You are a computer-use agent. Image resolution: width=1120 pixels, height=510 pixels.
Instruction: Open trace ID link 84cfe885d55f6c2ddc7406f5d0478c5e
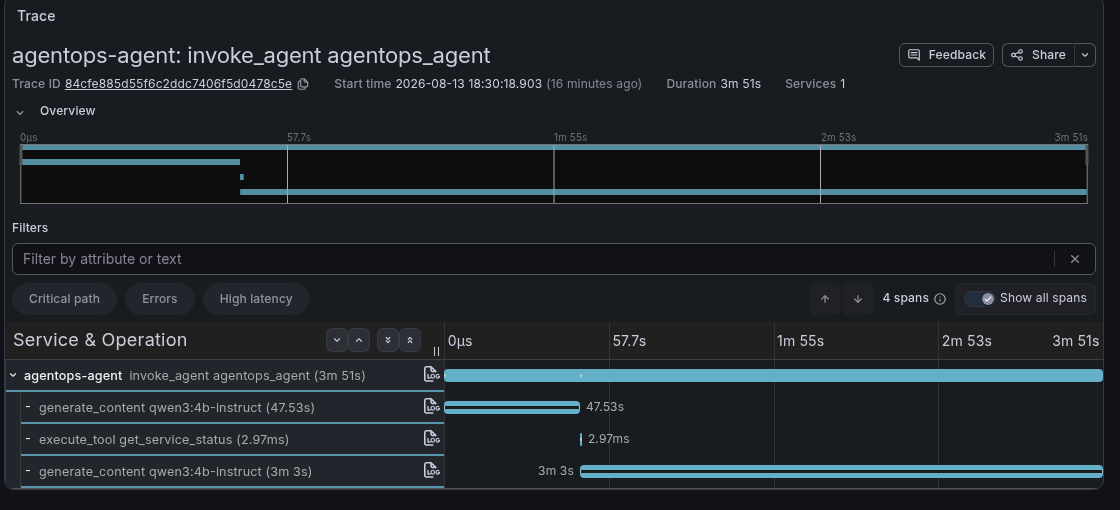click(x=179, y=84)
